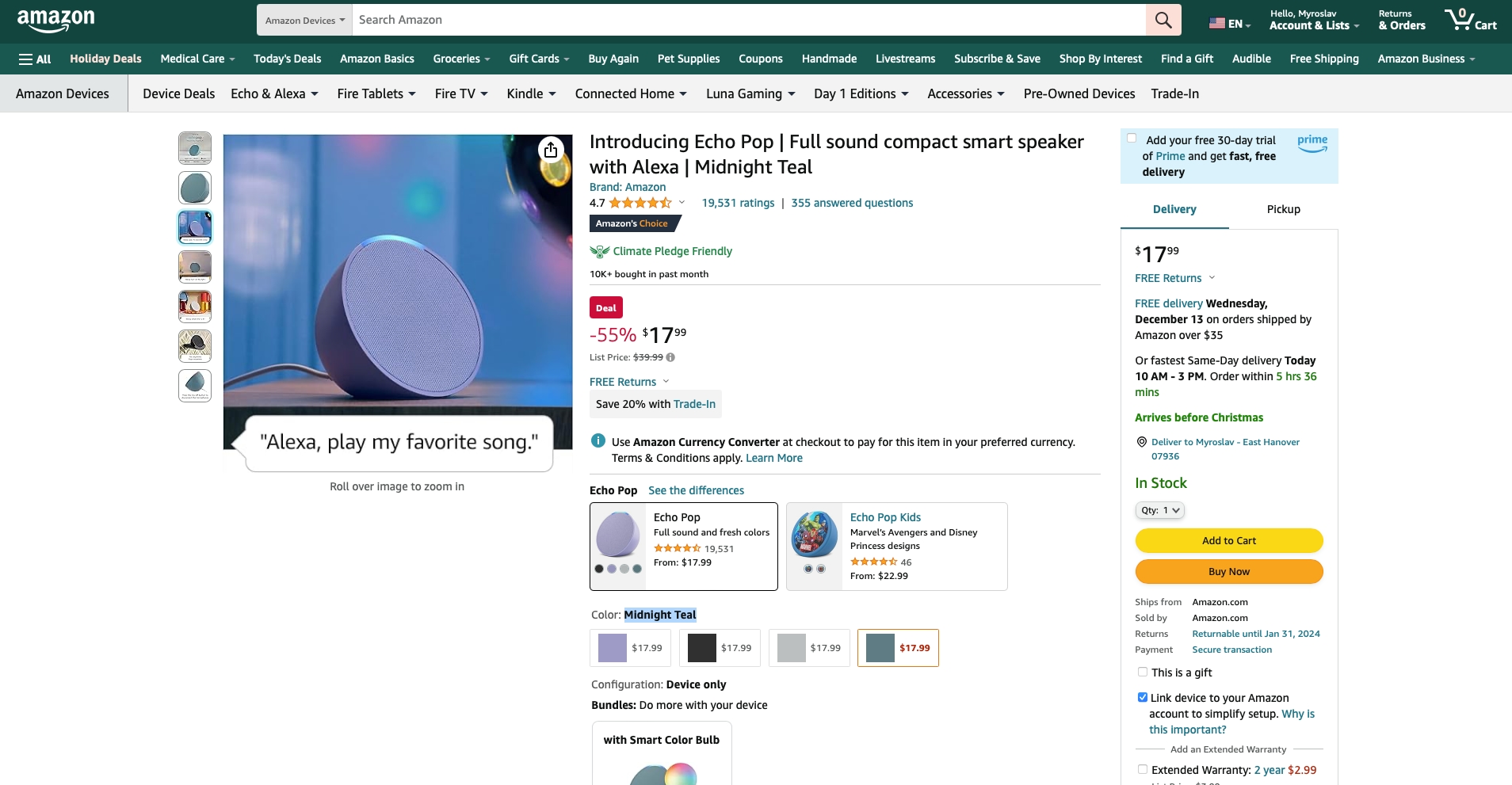Expand the Echo & Alexa menu
1512x785 pixels.
click(x=274, y=93)
